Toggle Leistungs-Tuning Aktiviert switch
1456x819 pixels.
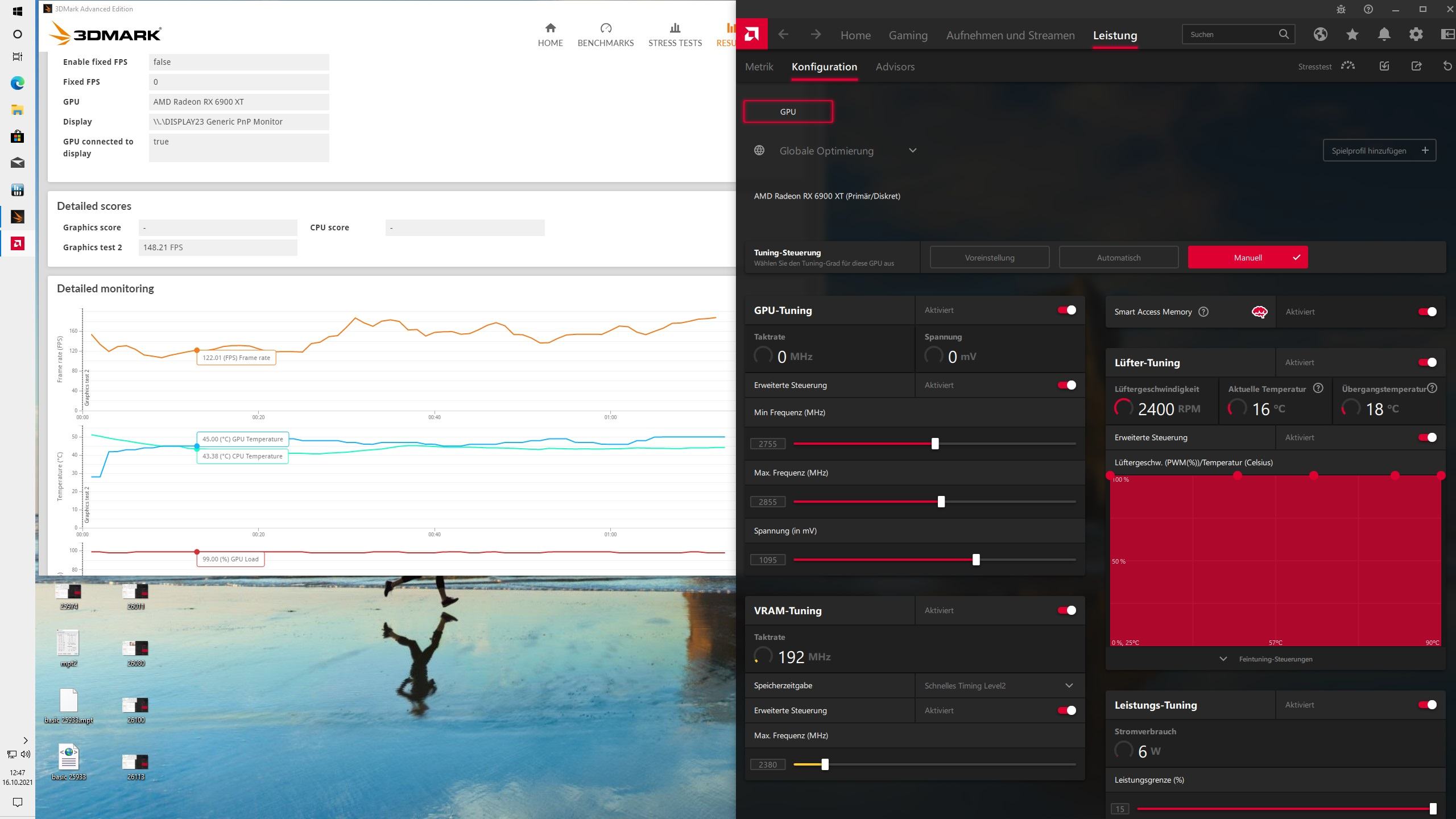[1428, 705]
